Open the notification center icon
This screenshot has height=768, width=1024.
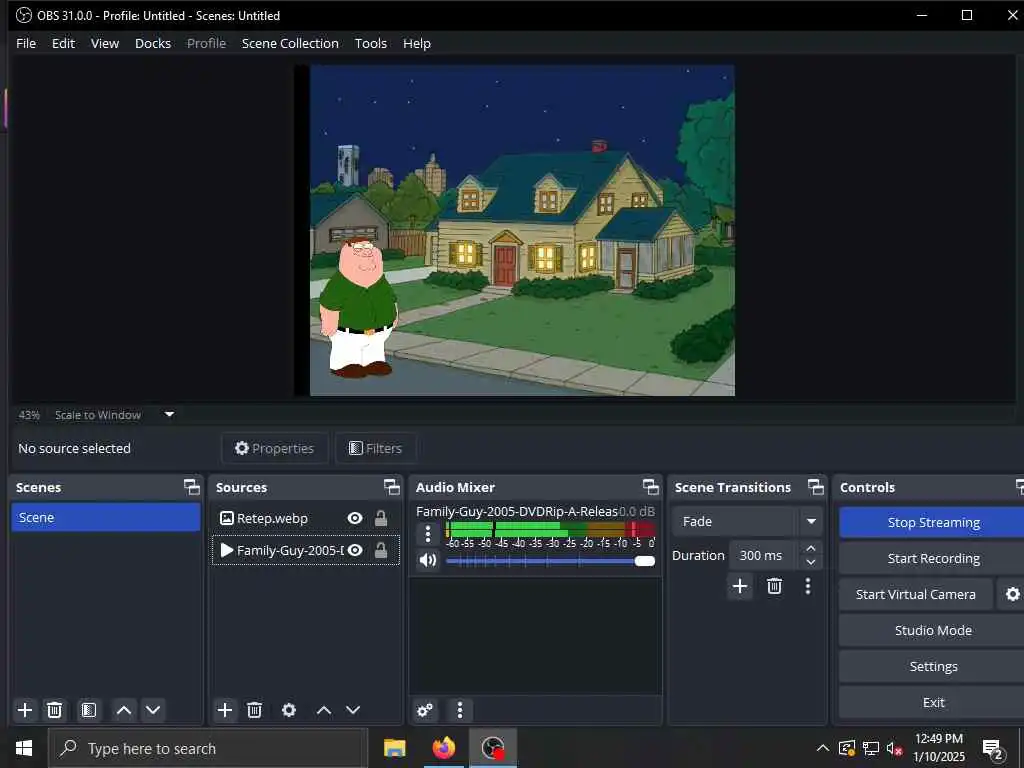point(992,749)
